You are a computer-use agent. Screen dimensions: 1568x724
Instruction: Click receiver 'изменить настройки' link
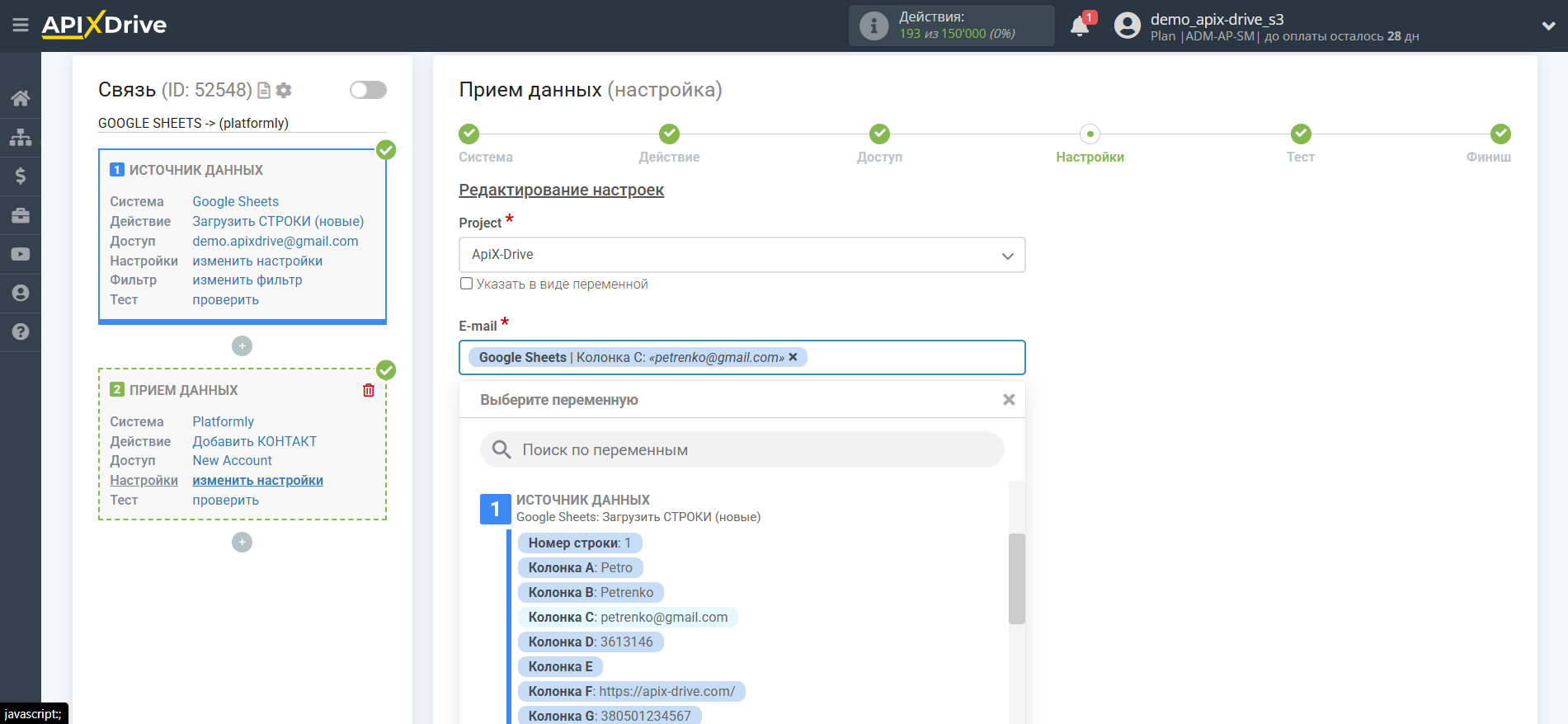click(257, 480)
